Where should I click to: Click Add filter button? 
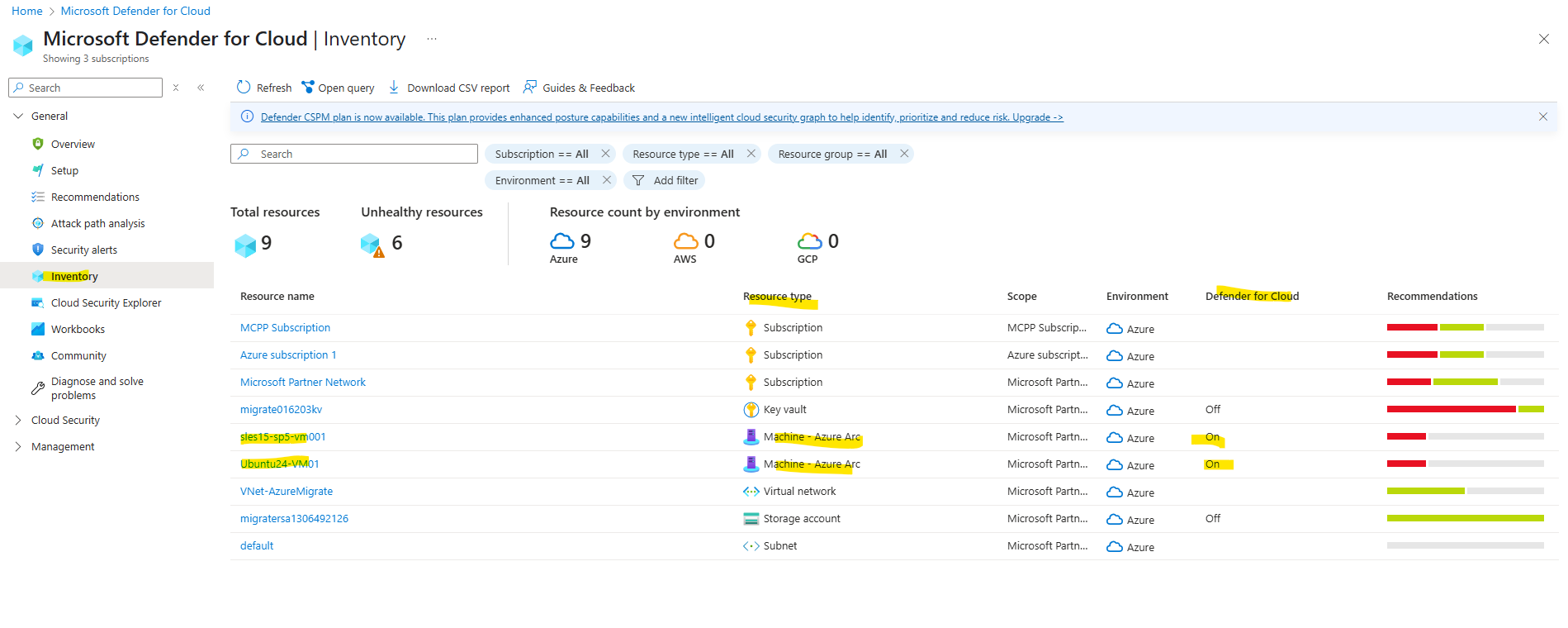(x=665, y=180)
